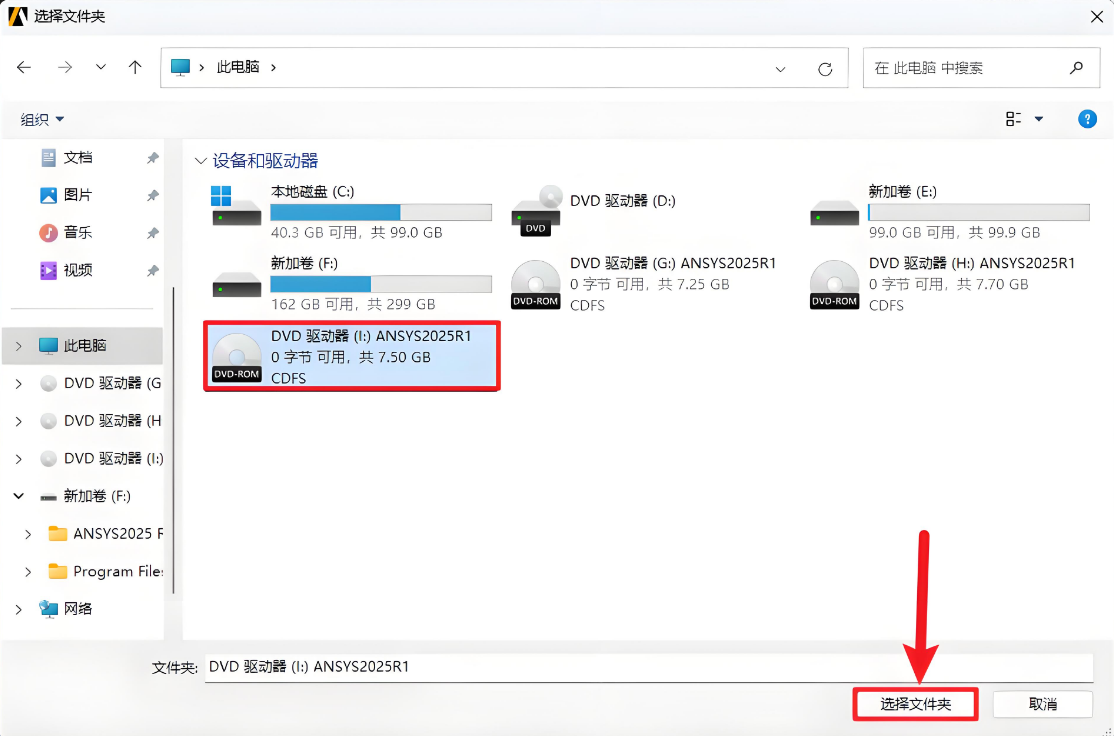
Task: Open view options dropdown arrow
Action: 1039,119
